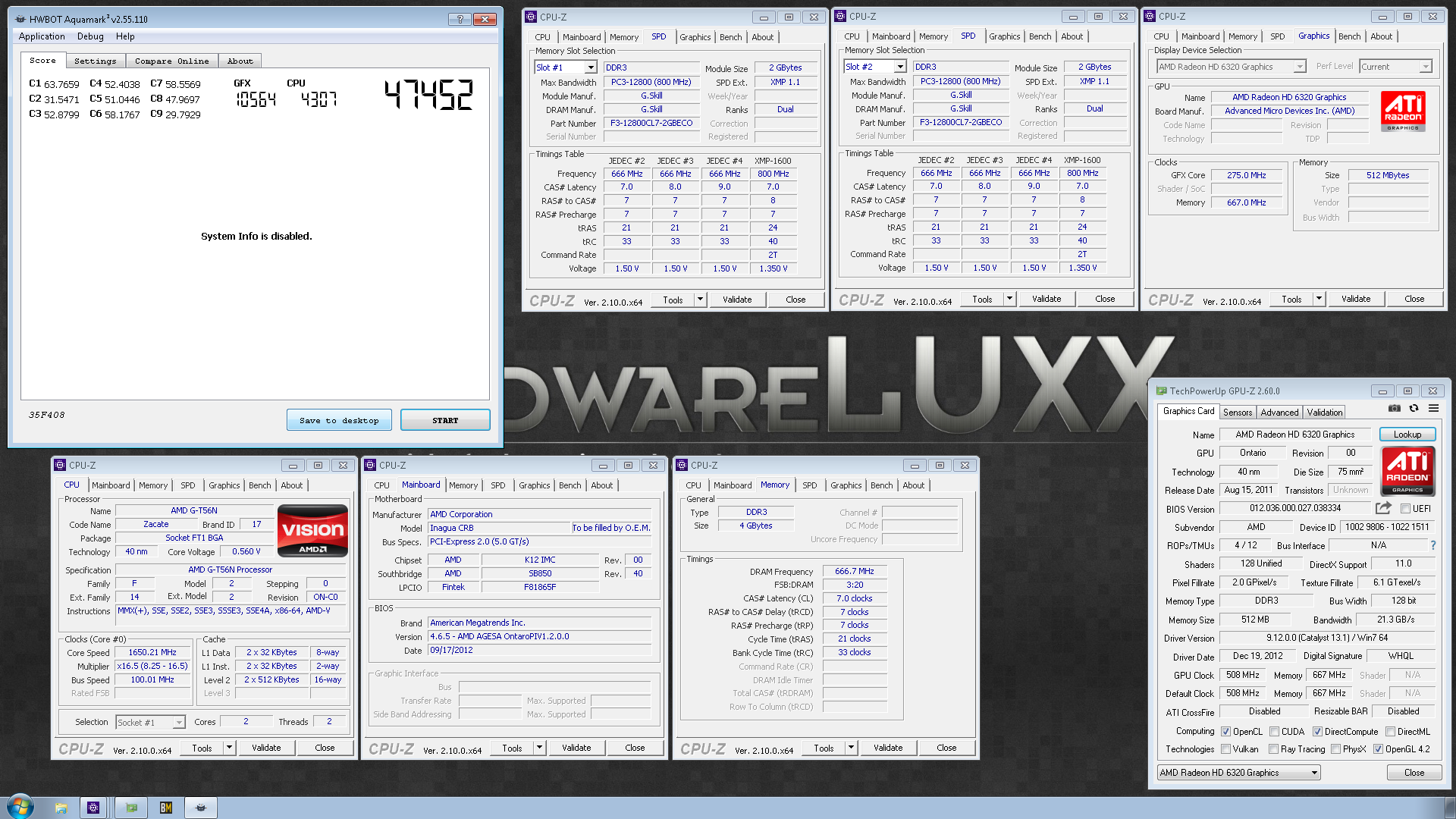Expand Tools dropdown arrow in Memory window
1456x819 pixels.
click(x=851, y=748)
